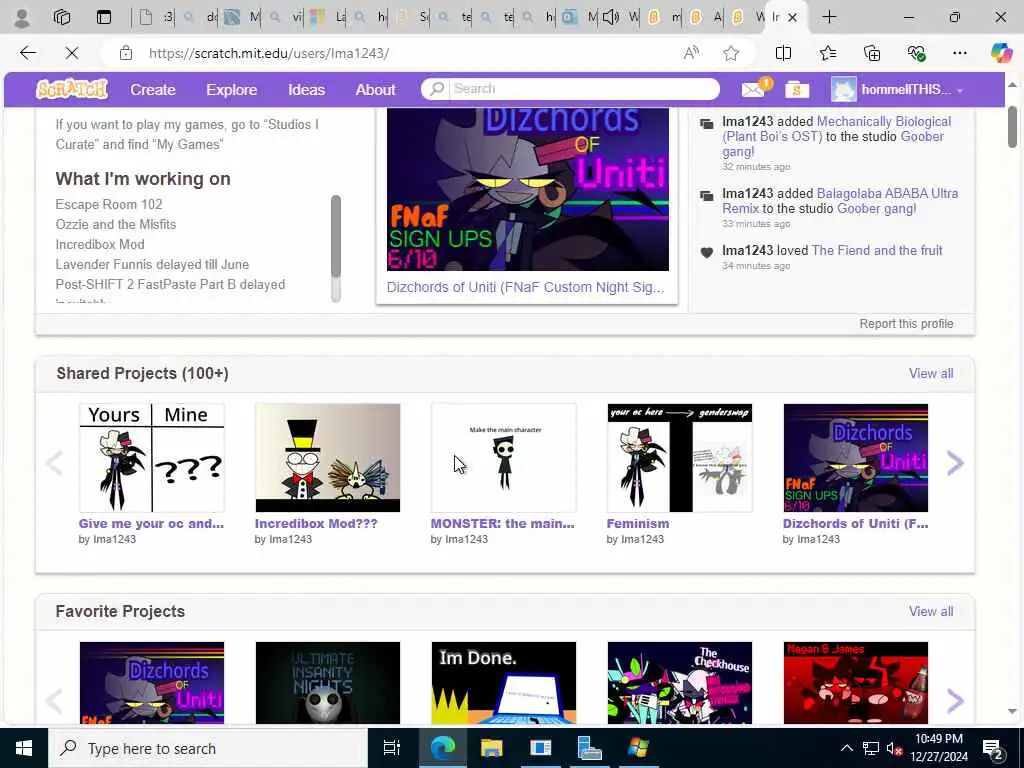Click View all for Shared Projects
The image size is (1024, 768).
pyautogui.click(x=931, y=374)
